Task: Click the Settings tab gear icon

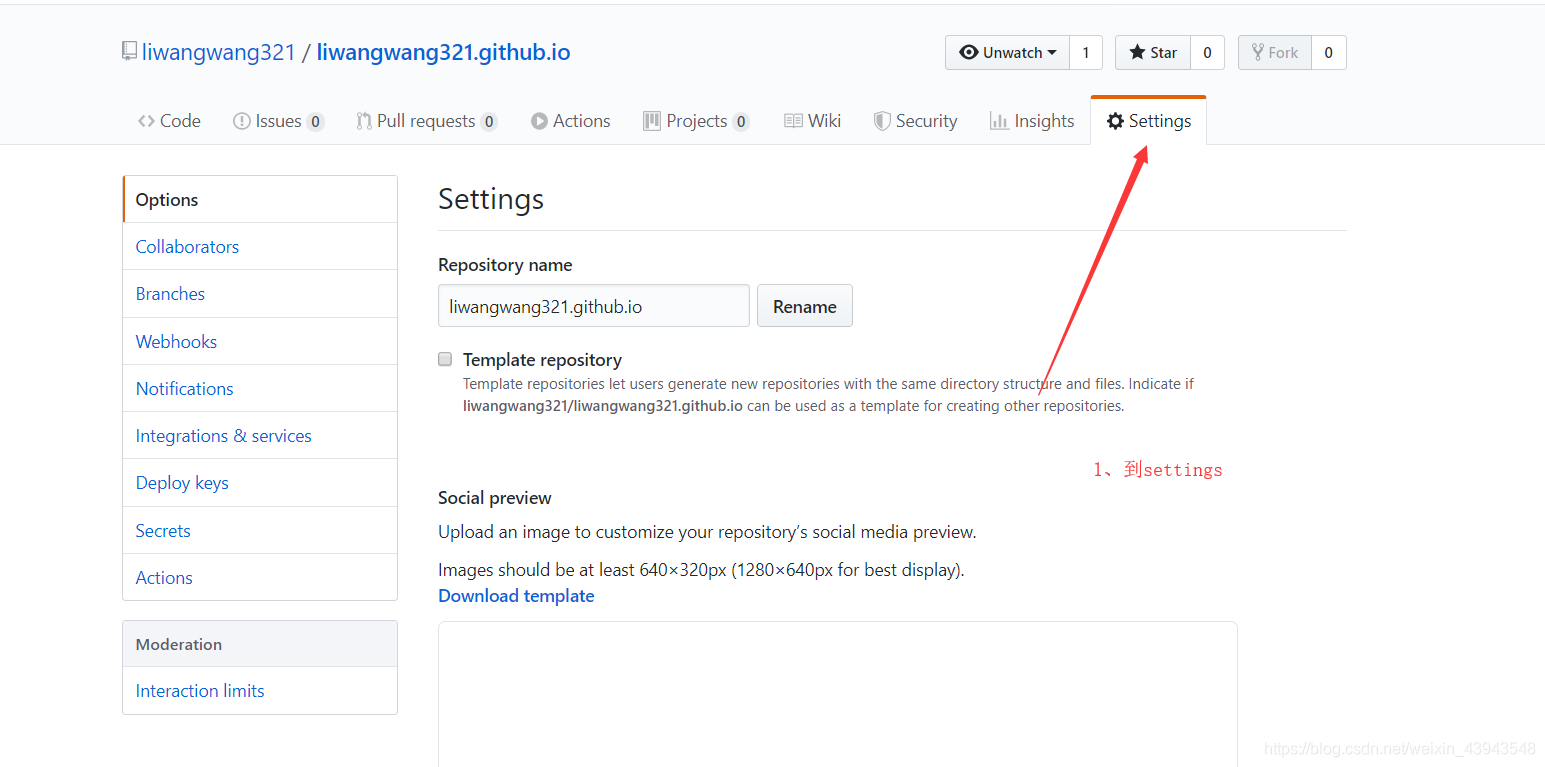Action: (x=1115, y=121)
